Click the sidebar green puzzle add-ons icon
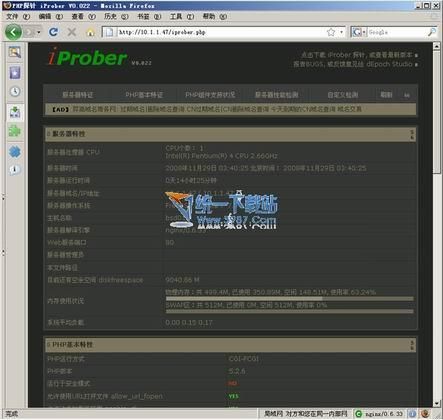443x420 pixels. coord(15,131)
